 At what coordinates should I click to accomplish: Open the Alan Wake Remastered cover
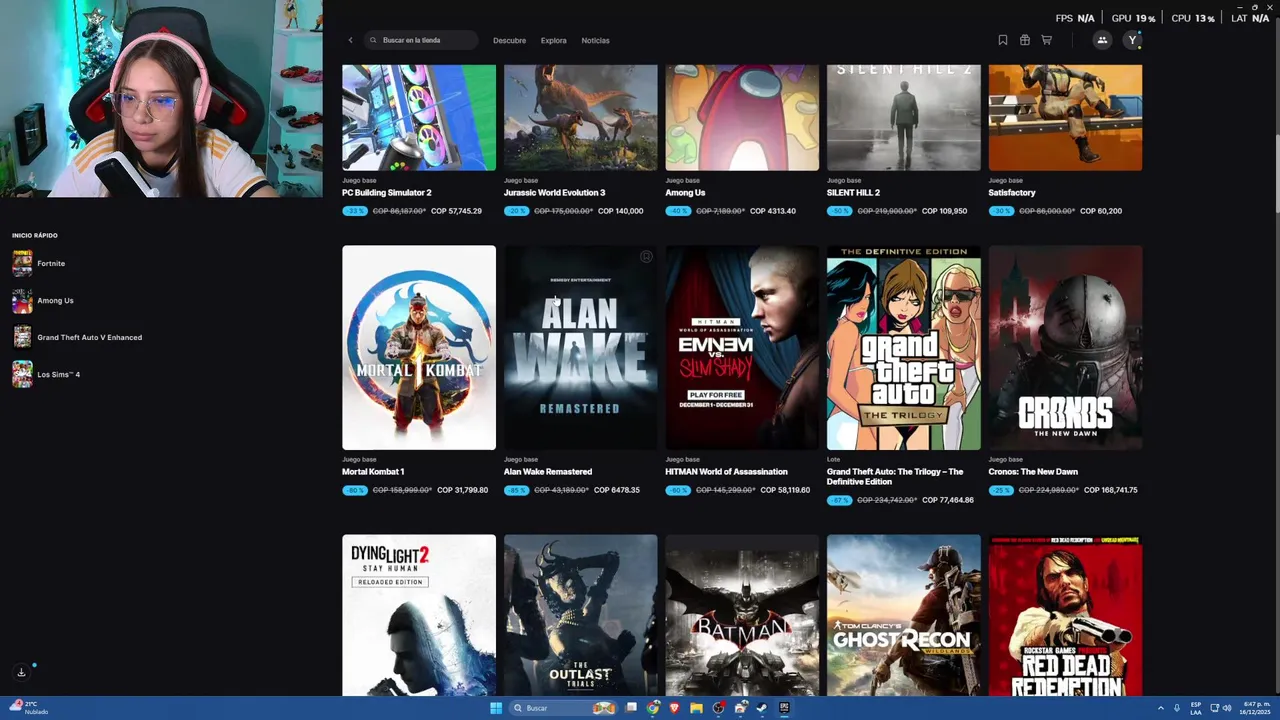pos(580,348)
